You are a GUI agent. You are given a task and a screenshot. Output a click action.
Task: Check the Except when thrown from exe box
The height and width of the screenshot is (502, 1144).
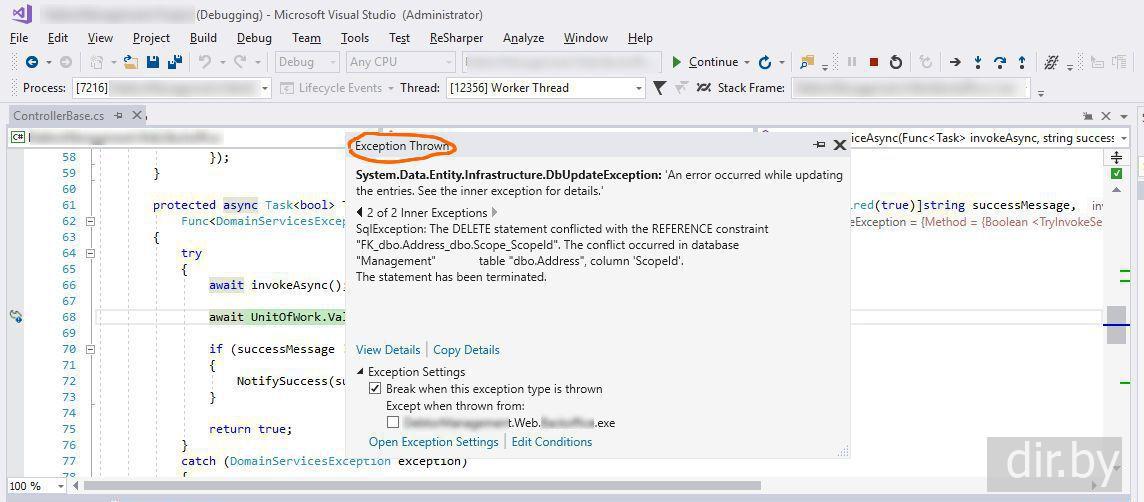393,422
